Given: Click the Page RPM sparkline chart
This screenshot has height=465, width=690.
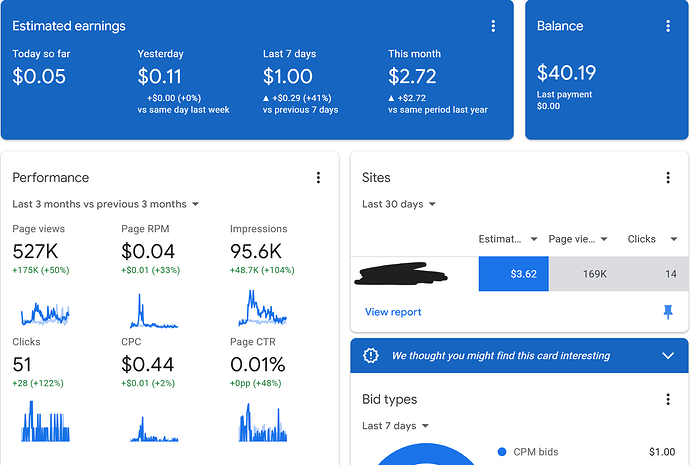Looking at the screenshot, I should [154, 311].
